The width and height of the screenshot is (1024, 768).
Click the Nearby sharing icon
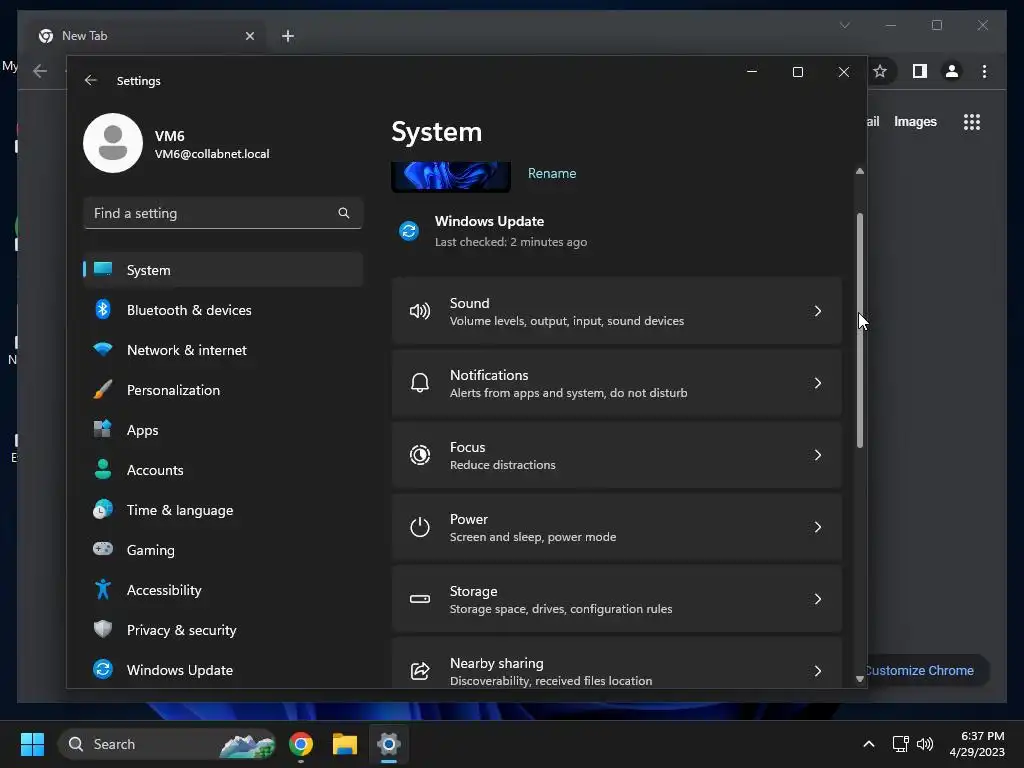pos(420,671)
